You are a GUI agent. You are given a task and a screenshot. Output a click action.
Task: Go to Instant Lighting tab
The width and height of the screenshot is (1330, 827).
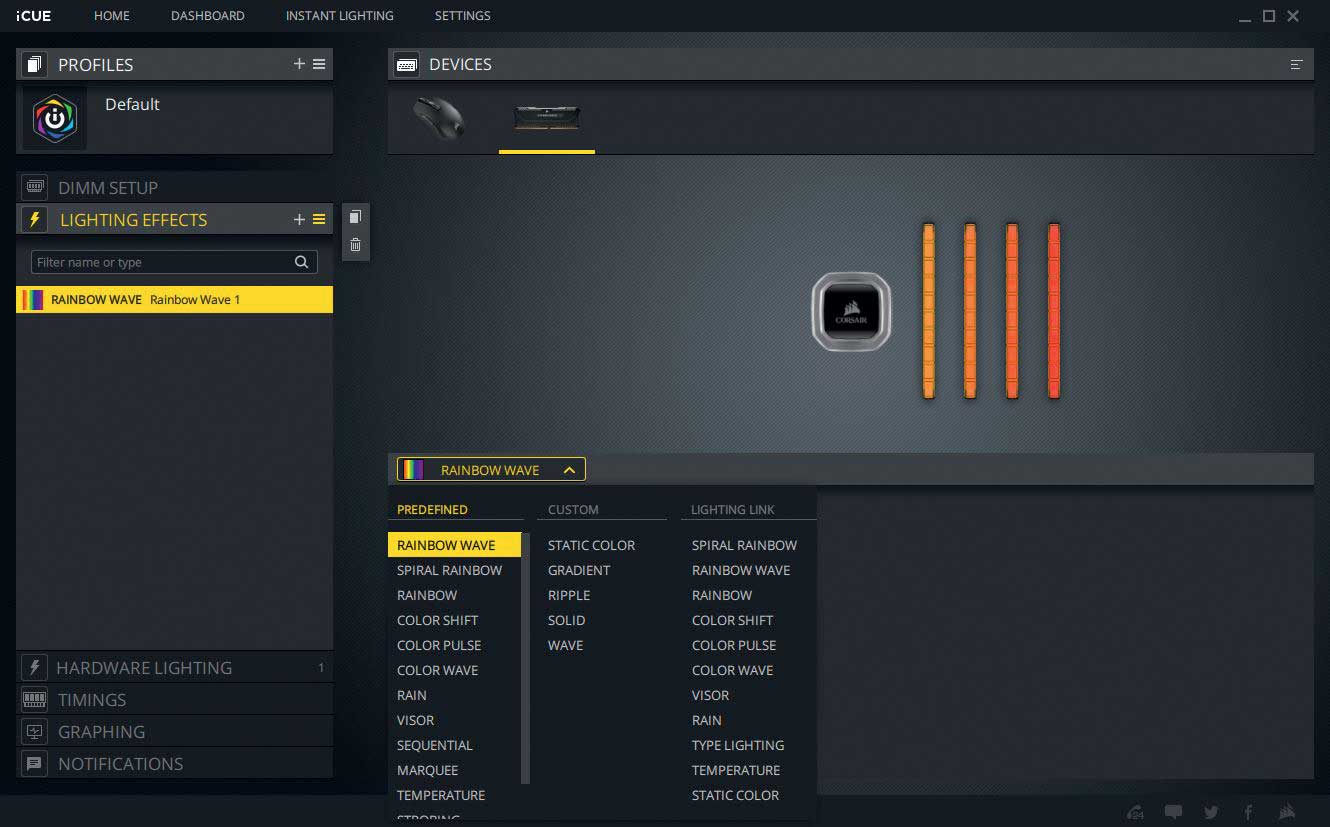point(339,16)
